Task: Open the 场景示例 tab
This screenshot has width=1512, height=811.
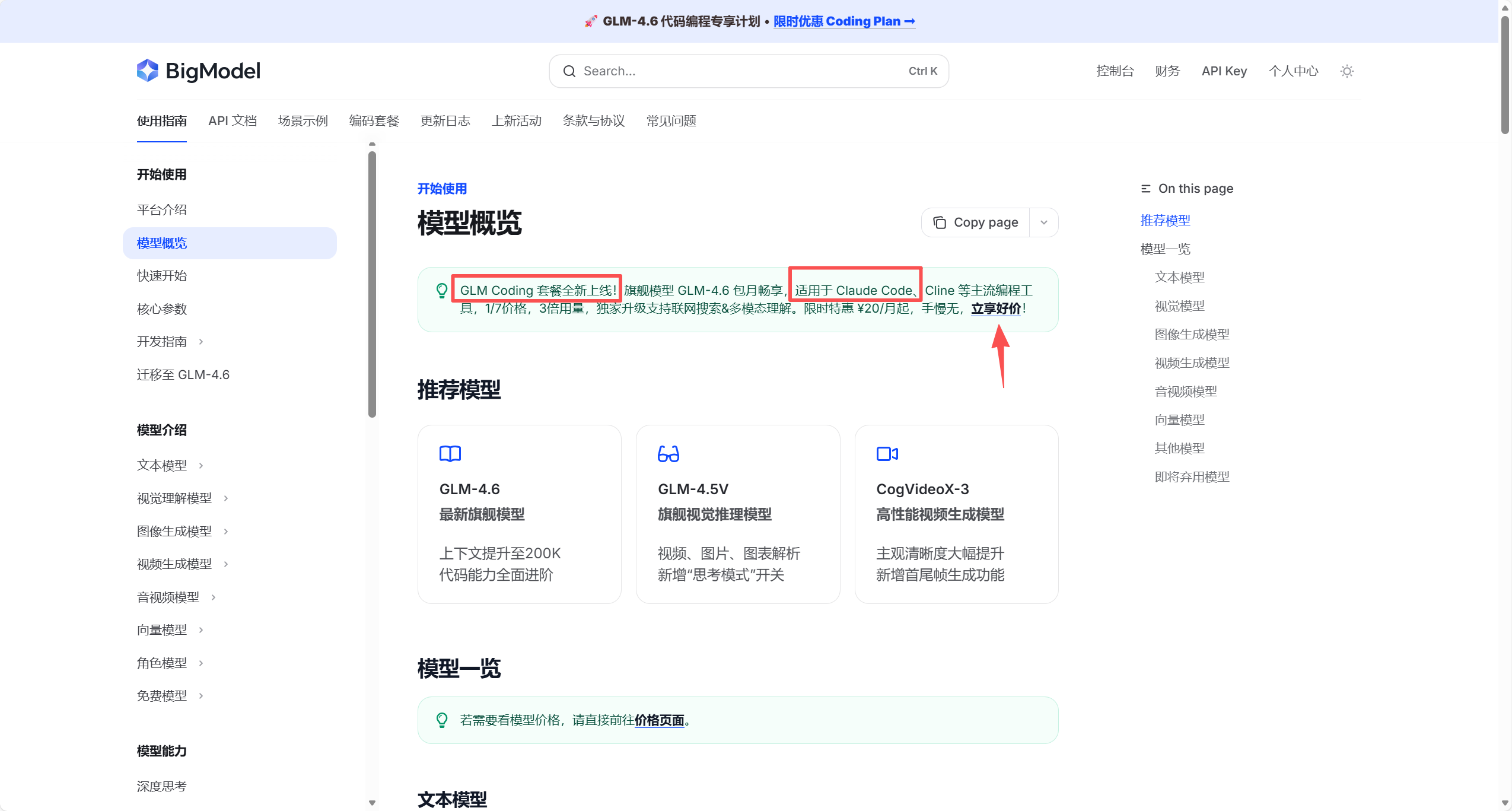Action: click(x=303, y=121)
